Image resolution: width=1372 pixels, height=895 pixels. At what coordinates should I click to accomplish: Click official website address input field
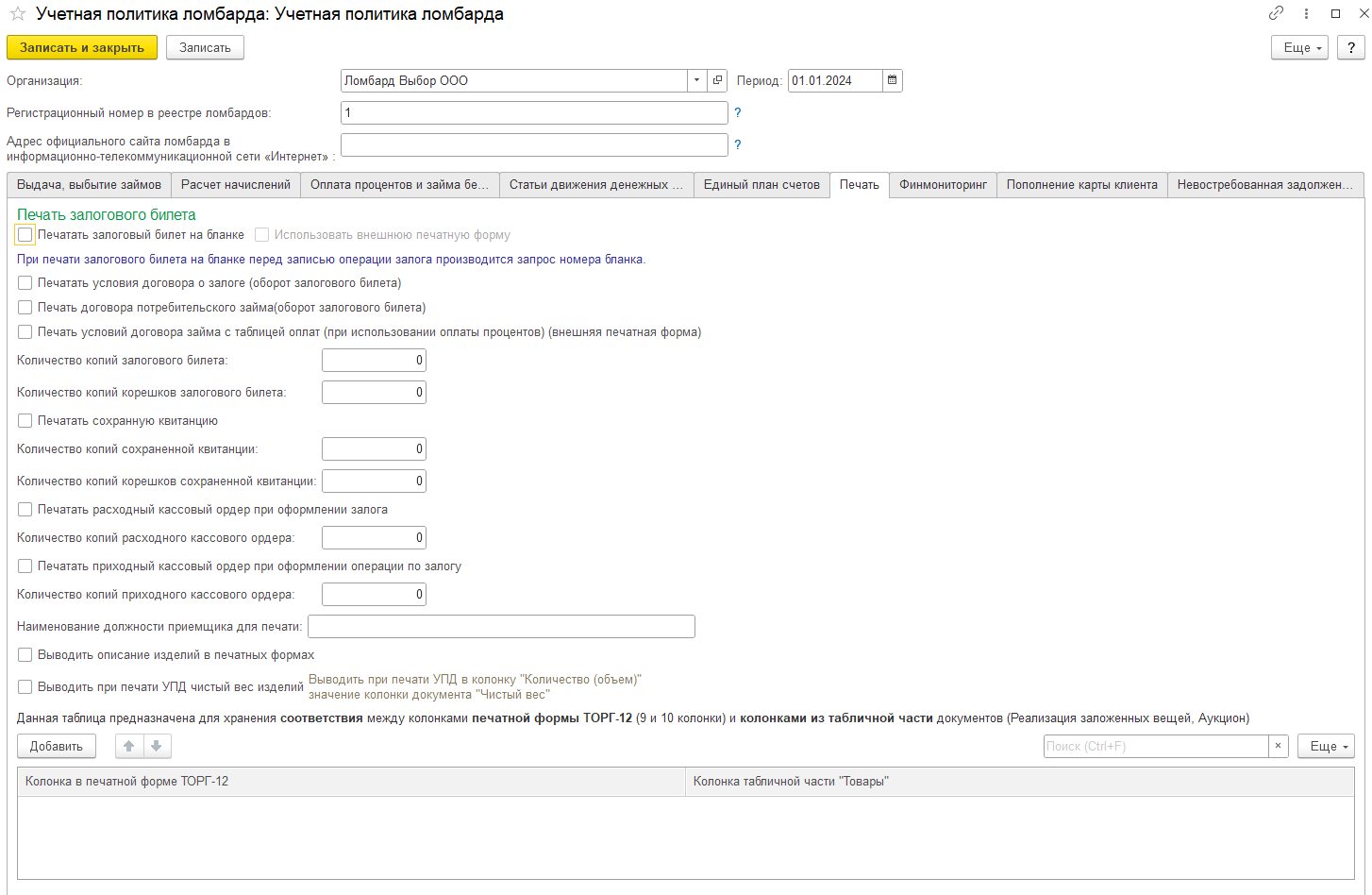534,144
